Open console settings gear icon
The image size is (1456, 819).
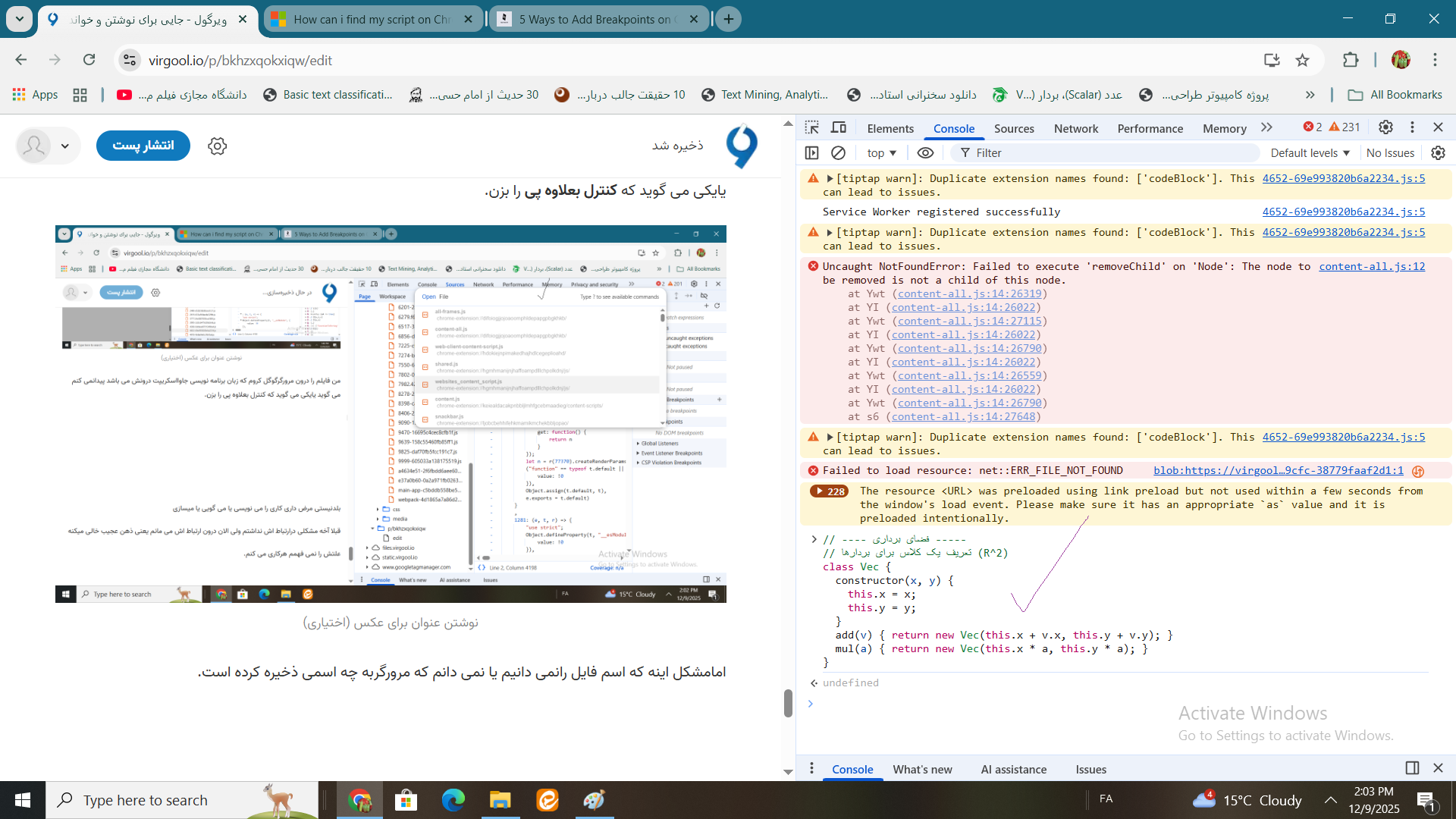click(1438, 152)
